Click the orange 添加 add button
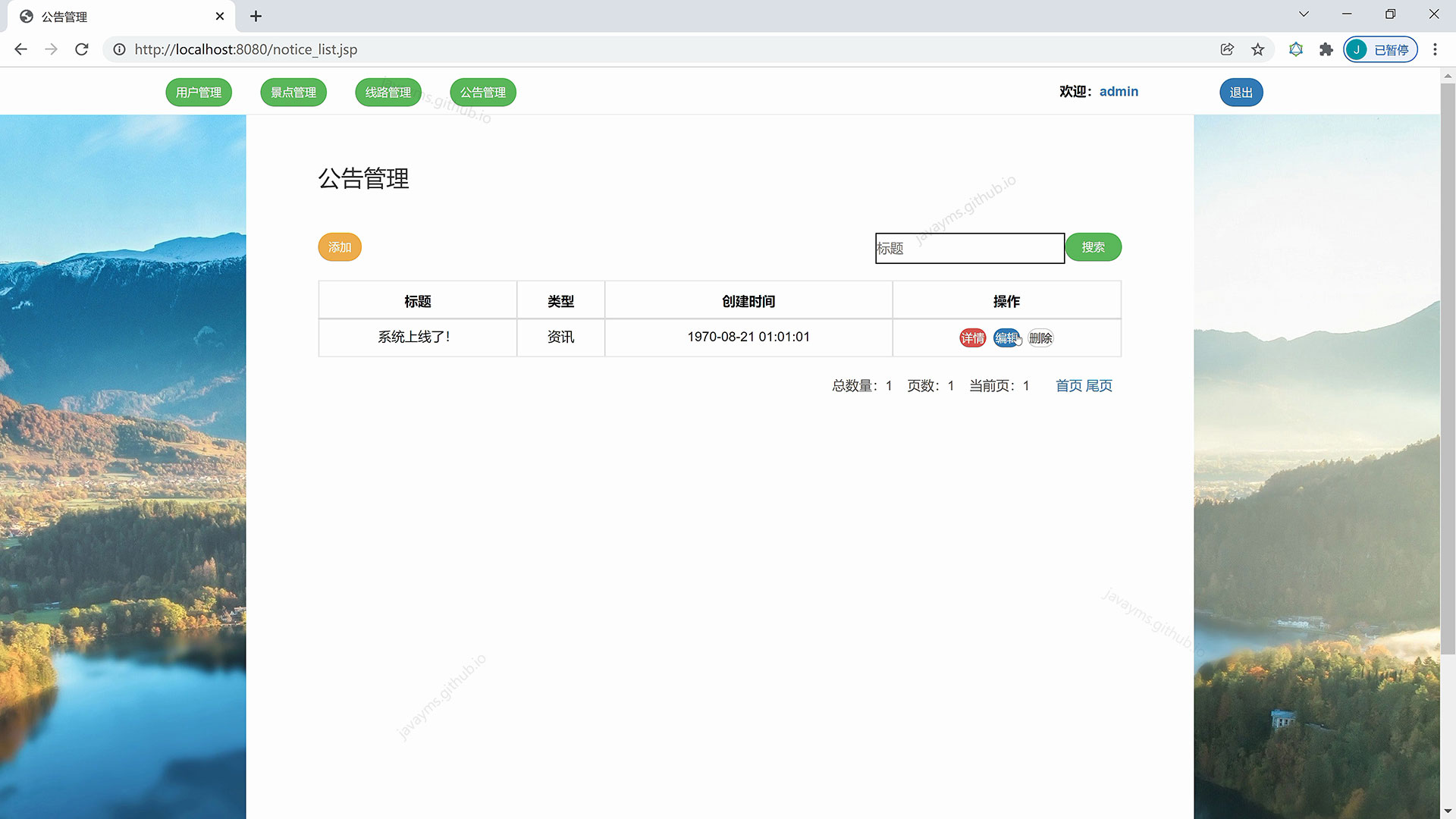Viewport: 1456px width, 819px height. point(339,246)
